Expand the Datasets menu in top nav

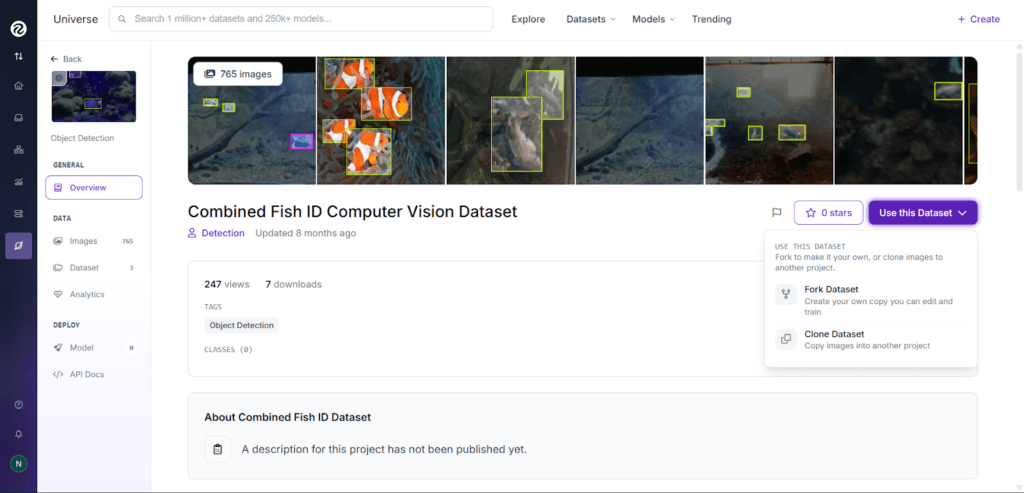pyautogui.click(x=590, y=19)
